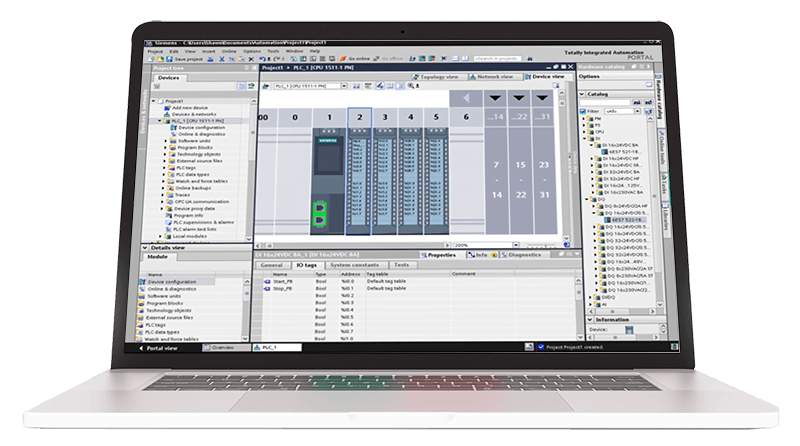Image resolution: width=800 pixels, height=446 pixels.
Task: Click the Device icon in Information panel
Action: (x=629, y=330)
